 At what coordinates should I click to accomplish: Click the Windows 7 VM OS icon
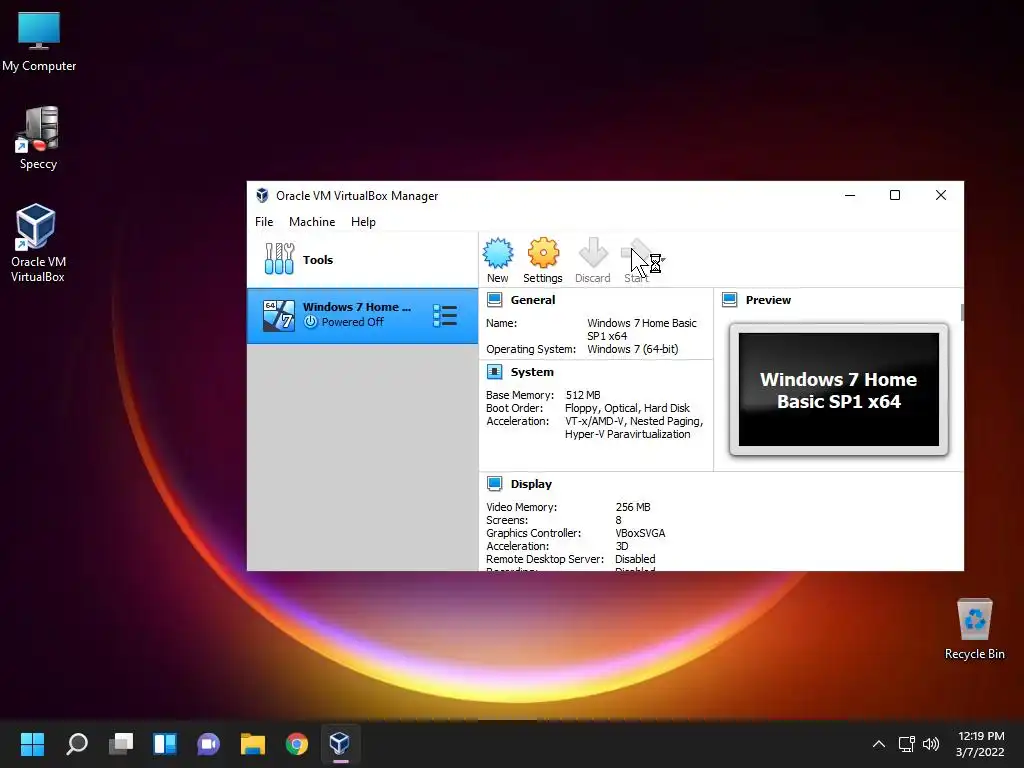tap(279, 315)
